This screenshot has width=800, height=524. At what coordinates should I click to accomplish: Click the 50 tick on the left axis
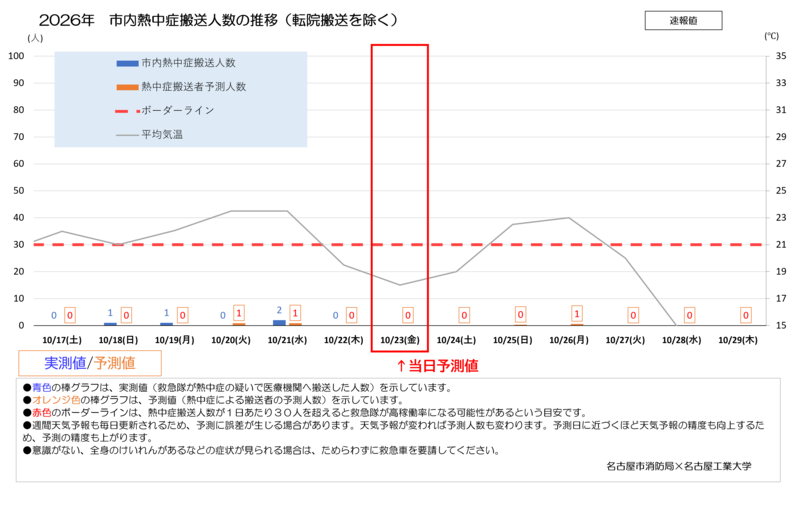[19, 191]
